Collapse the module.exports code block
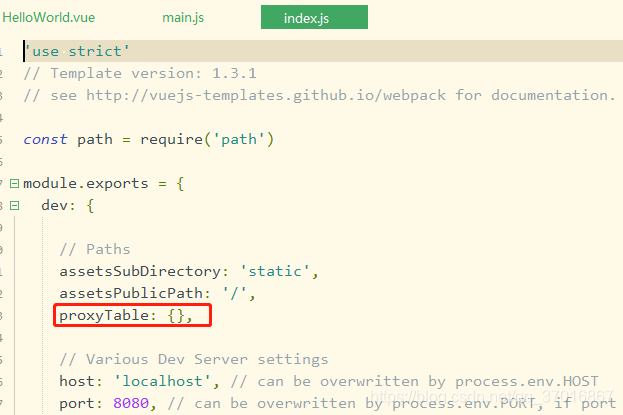 [14, 184]
